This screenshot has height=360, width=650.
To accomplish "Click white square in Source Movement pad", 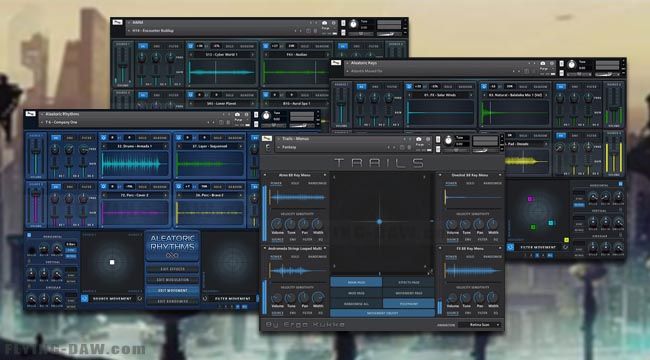I will [x=112, y=262].
